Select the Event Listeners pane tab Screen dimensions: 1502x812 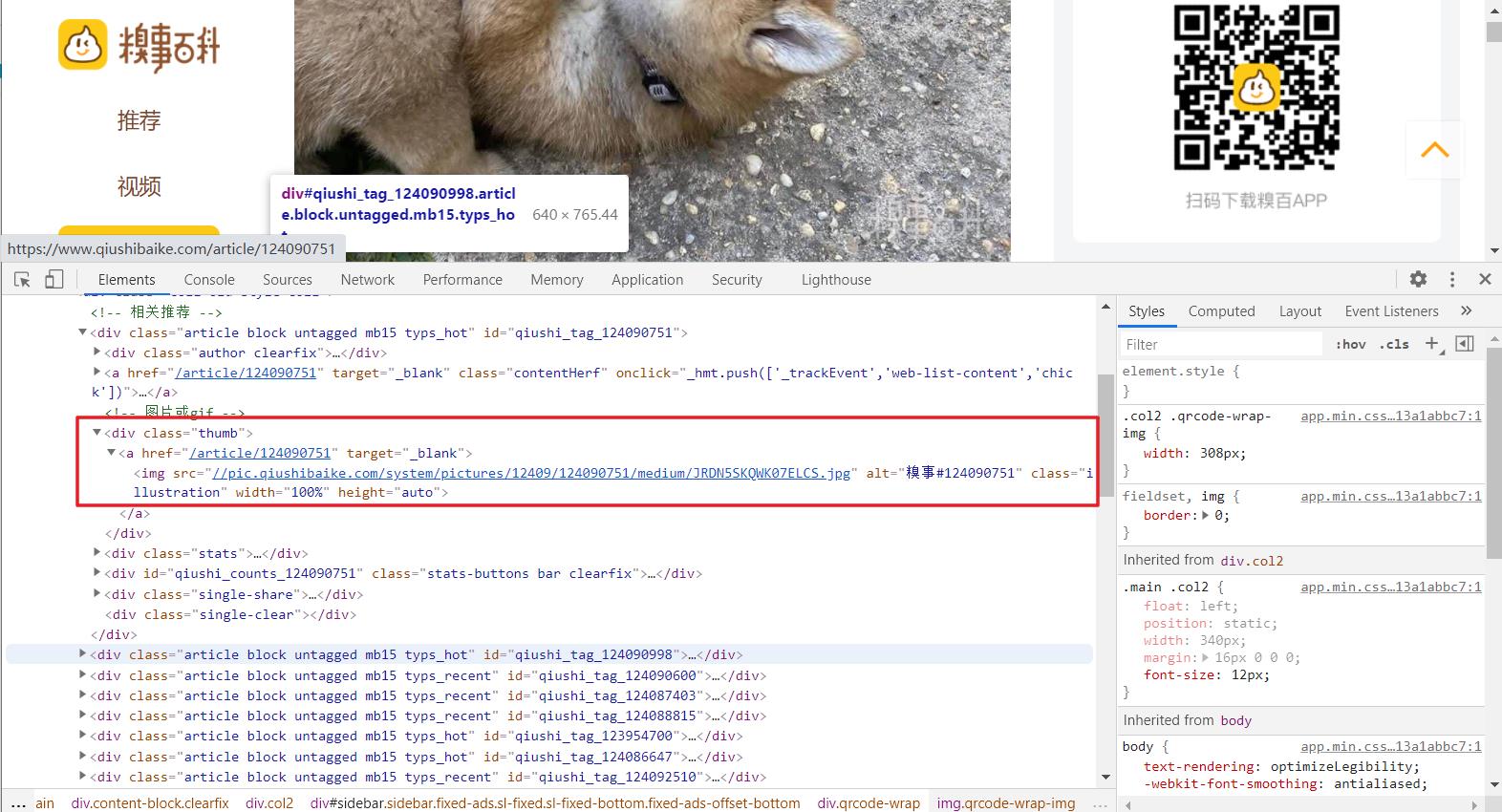[1391, 311]
